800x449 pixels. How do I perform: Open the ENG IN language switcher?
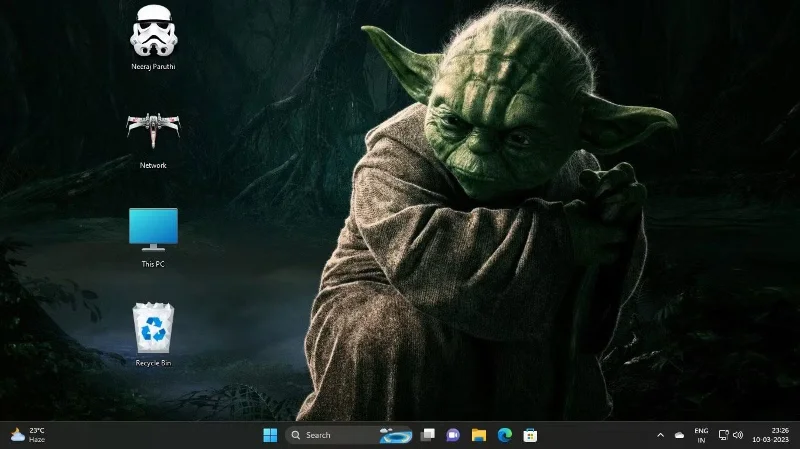[701, 435]
